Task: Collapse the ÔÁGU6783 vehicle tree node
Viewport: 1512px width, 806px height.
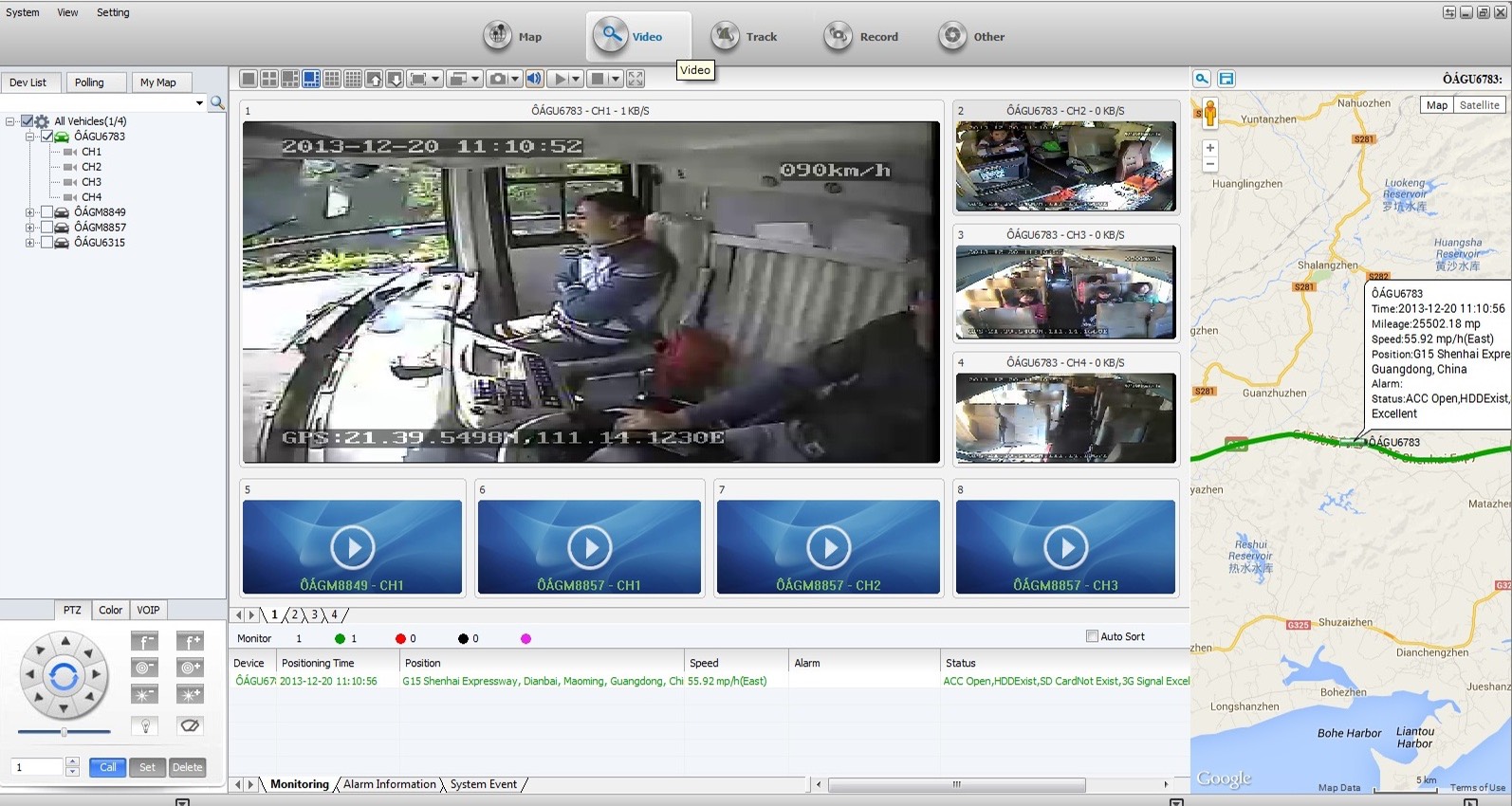Action: click(29, 137)
